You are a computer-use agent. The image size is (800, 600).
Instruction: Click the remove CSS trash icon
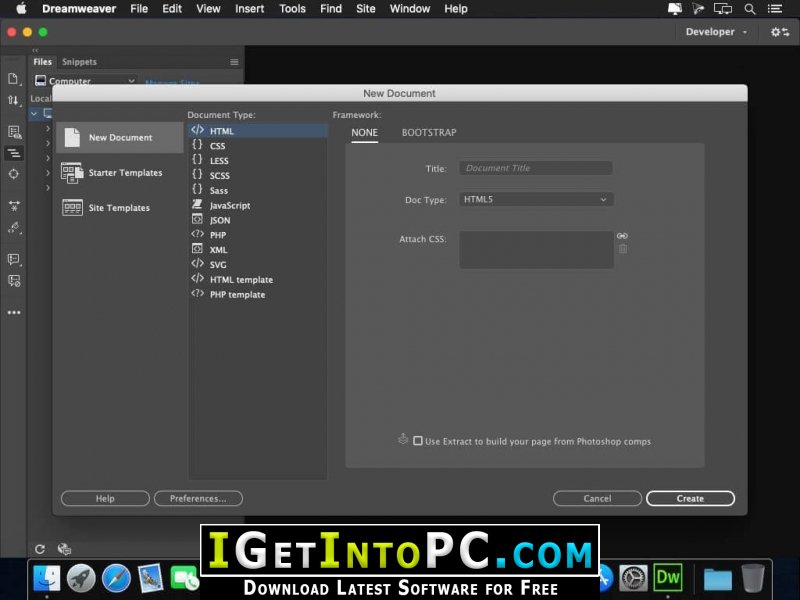pos(622,249)
